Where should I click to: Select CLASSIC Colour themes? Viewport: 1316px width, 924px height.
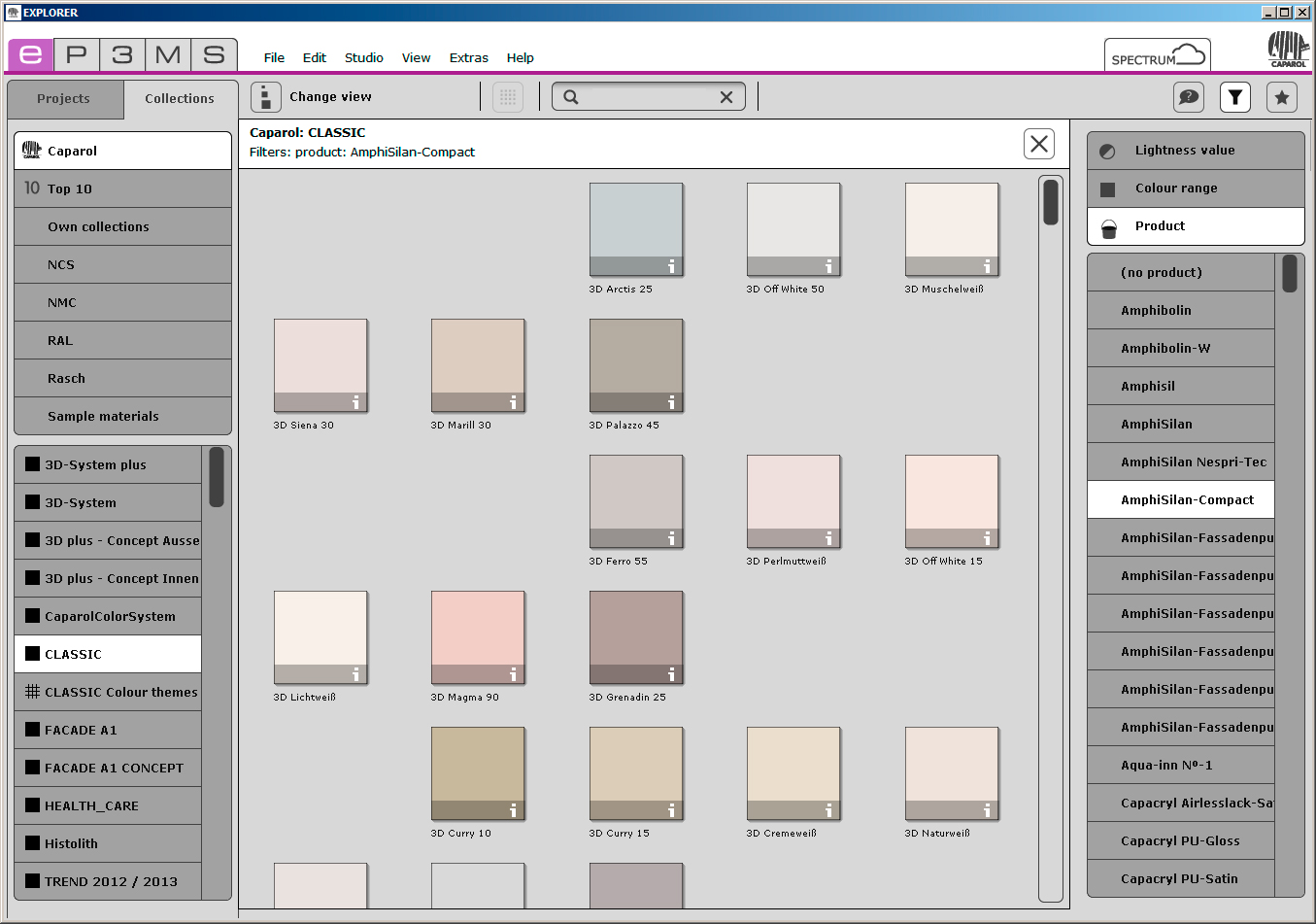[x=108, y=692]
